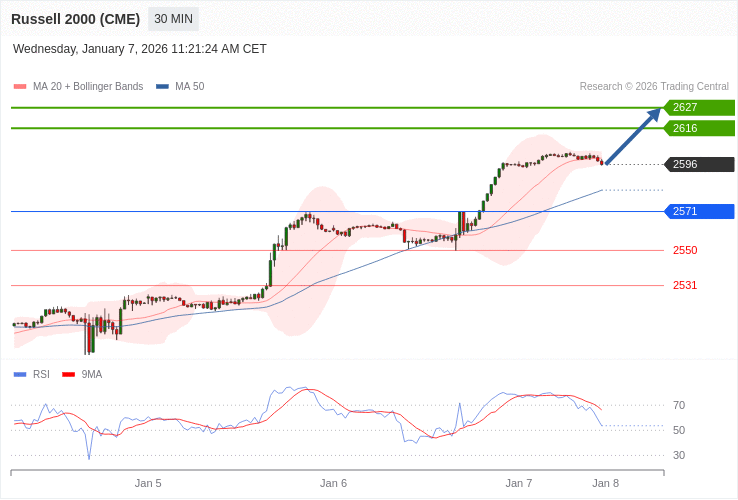Click the Jan 5 date axis label
This screenshot has width=738, height=500.
pos(148,484)
